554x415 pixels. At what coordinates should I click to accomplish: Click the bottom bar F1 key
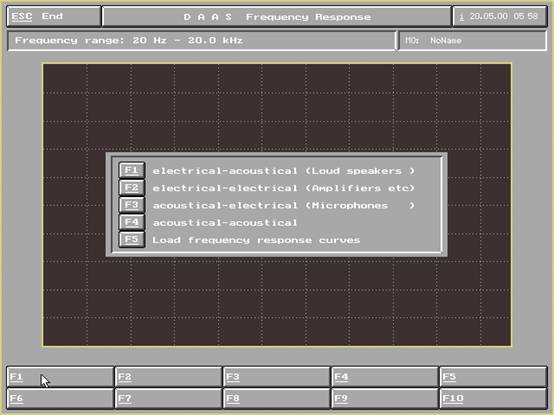60,377
